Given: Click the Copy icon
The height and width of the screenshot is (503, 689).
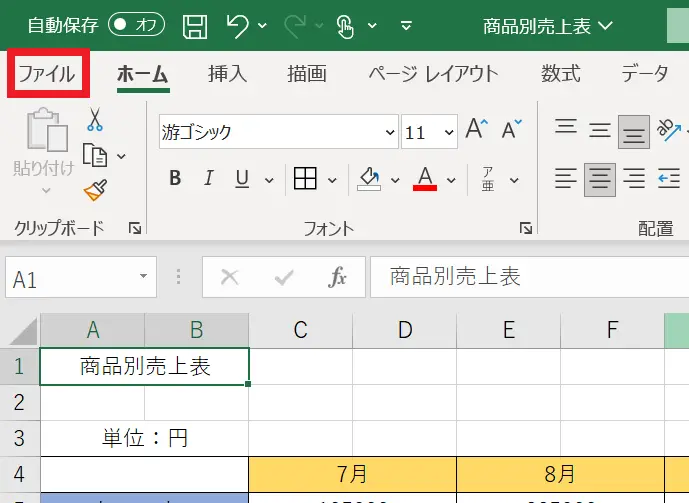Looking at the screenshot, I should click(x=95, y=155).
